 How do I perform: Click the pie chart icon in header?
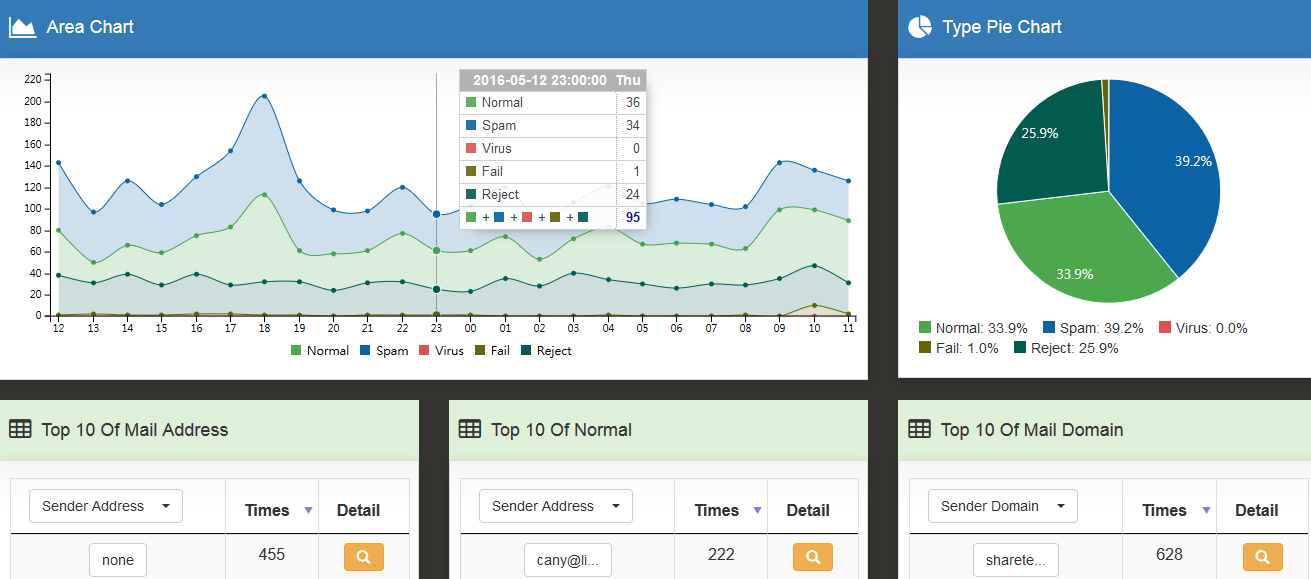[919, 27]
